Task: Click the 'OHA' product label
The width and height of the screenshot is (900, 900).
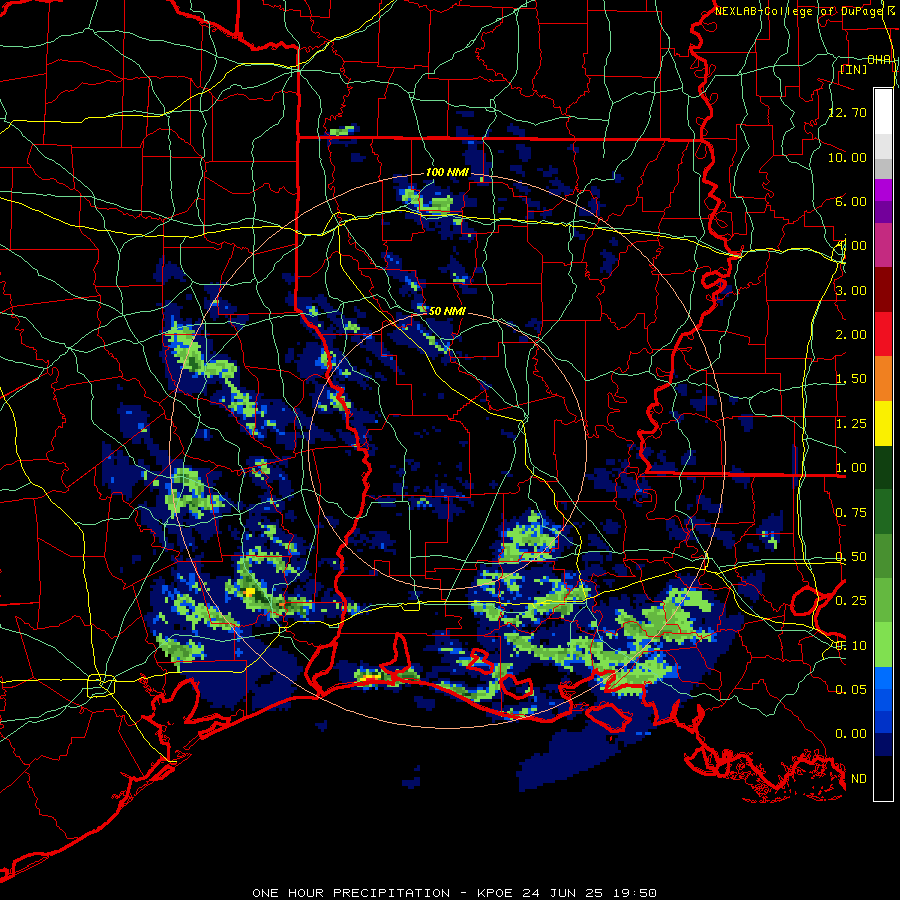Action: [x=879, y=60]
